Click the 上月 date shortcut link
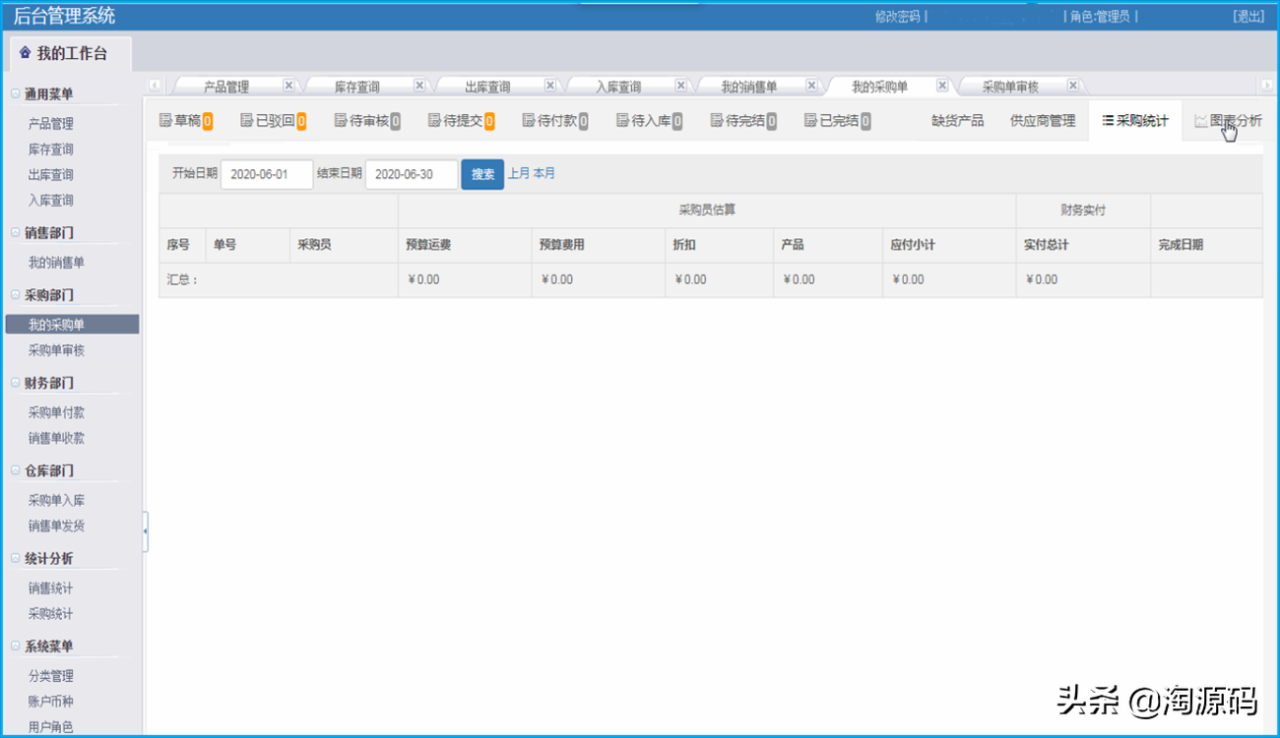 click(518, 173)
